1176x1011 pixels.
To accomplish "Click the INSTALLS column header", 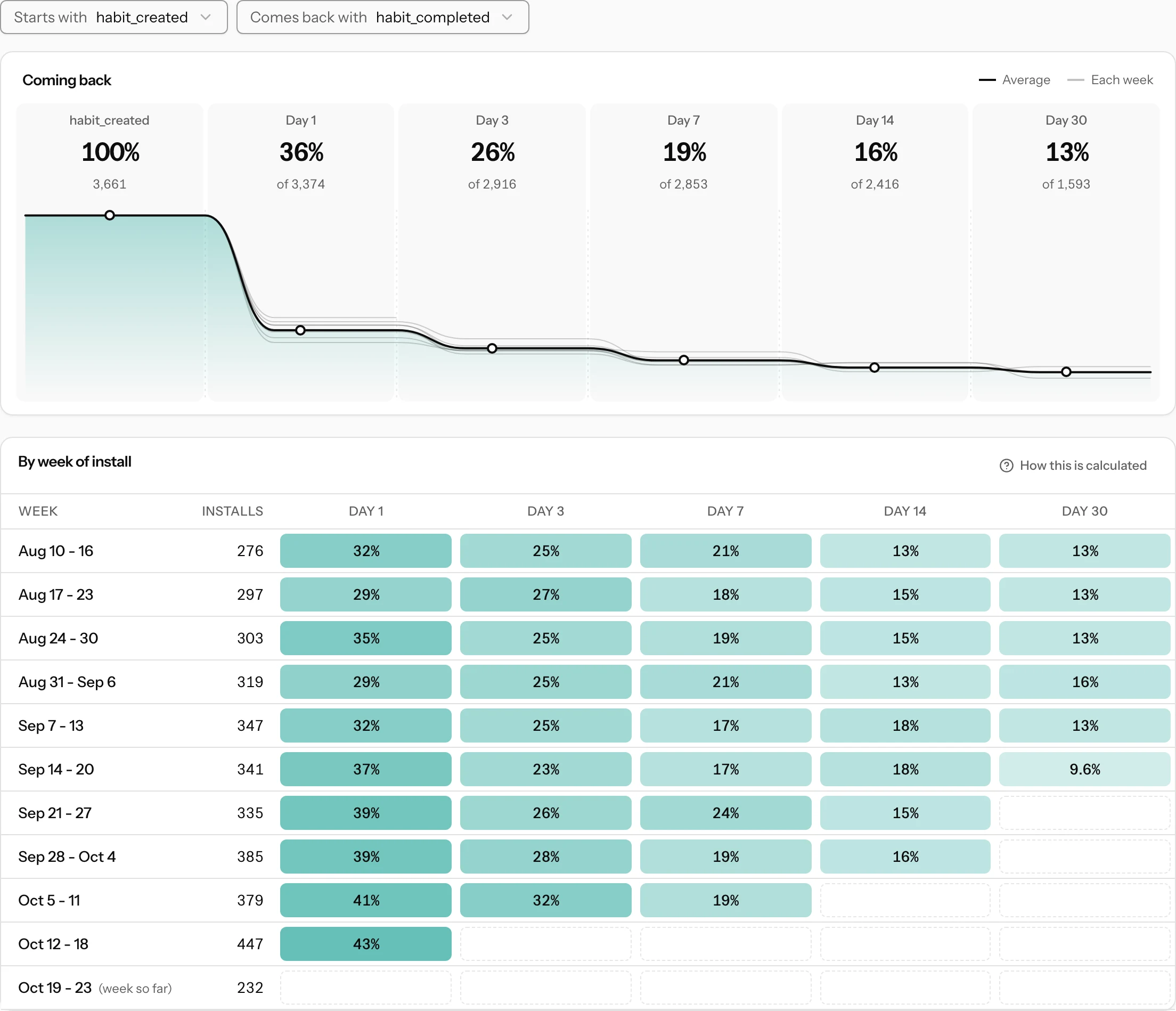I will (x=232, y=511).
